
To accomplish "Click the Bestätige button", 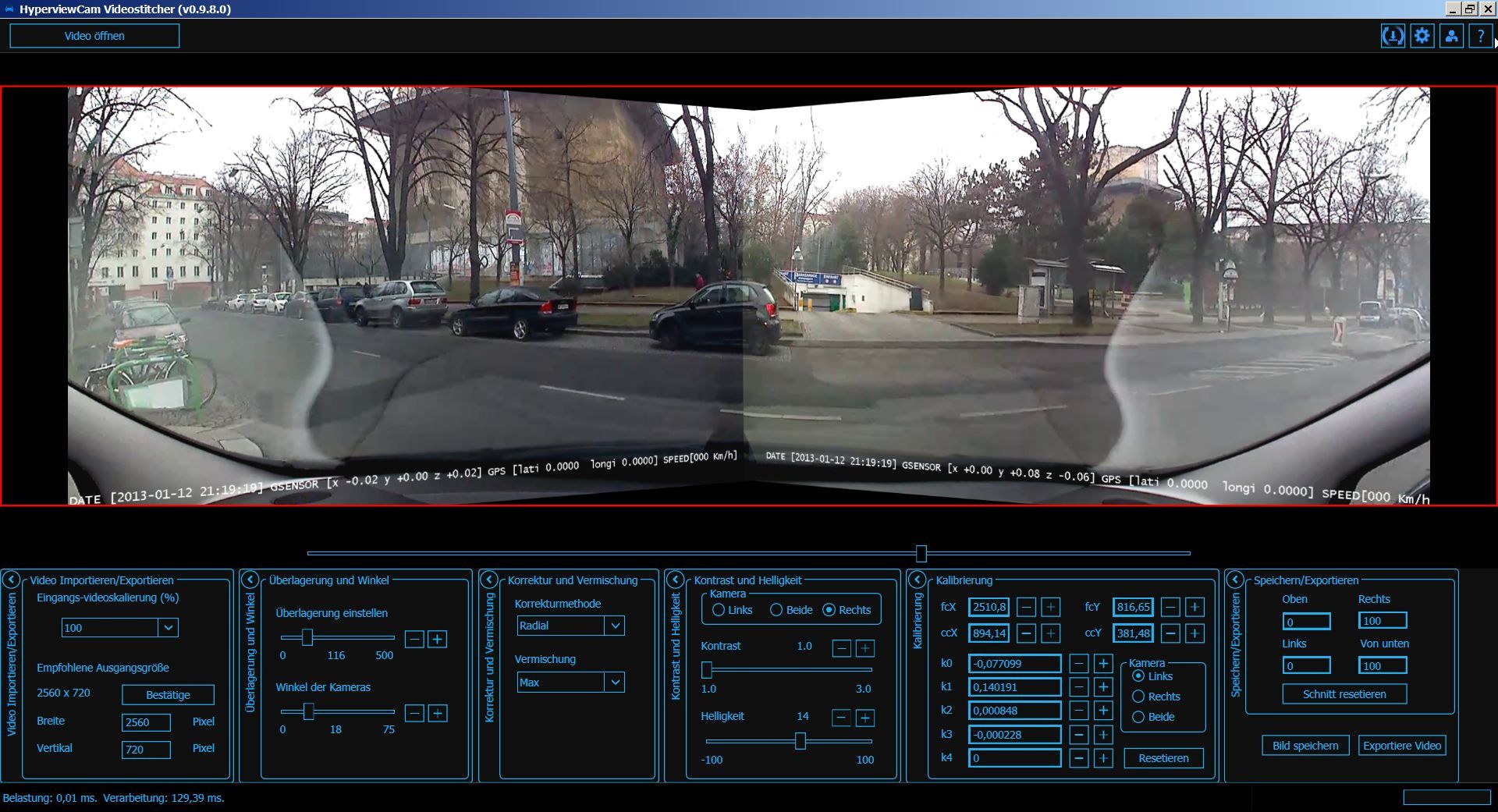I will 168,695.
